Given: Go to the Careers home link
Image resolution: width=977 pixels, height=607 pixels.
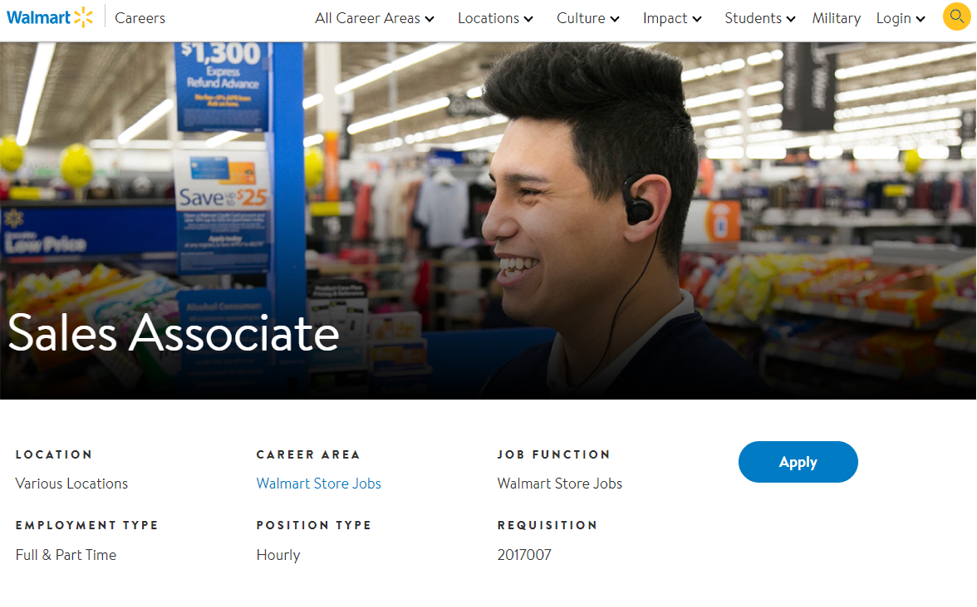Looking at the screenshot, I should [x=140, y=18].
